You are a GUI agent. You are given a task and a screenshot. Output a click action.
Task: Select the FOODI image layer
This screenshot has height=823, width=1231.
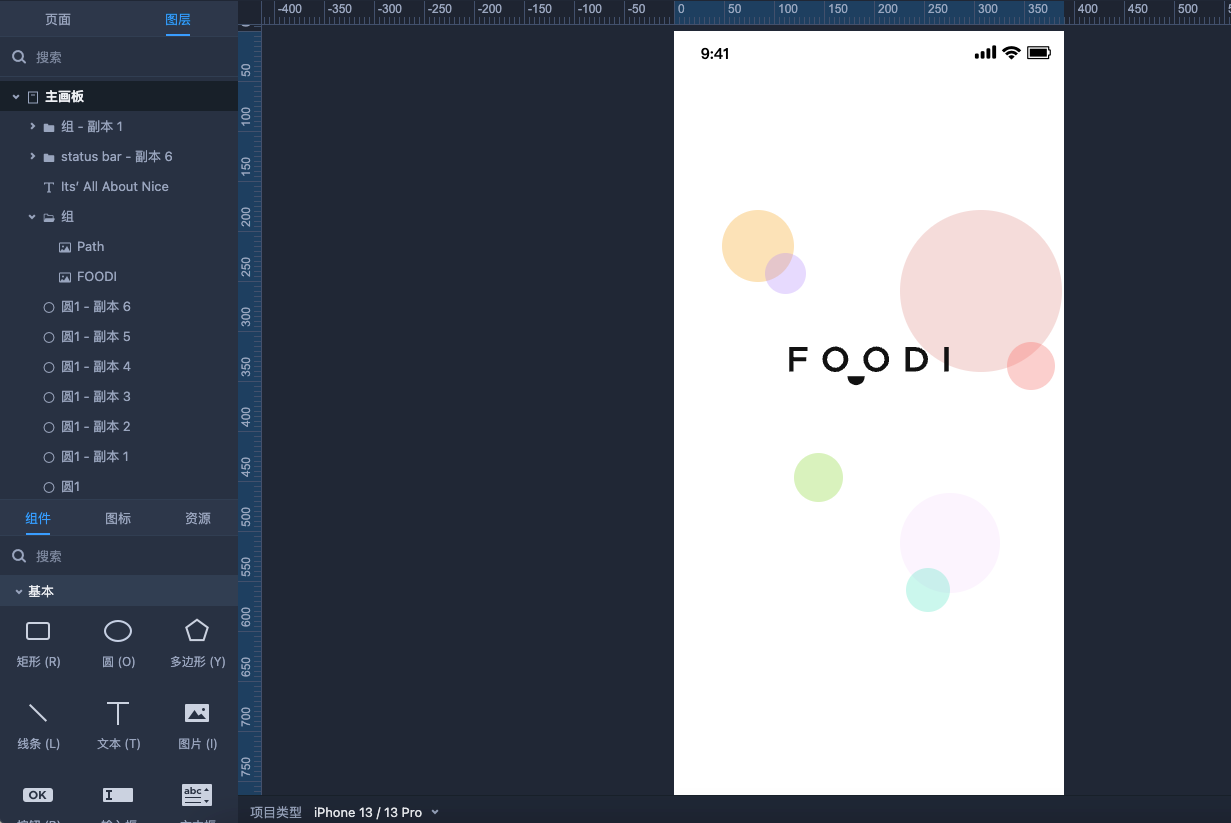click(x=97, y=277)
